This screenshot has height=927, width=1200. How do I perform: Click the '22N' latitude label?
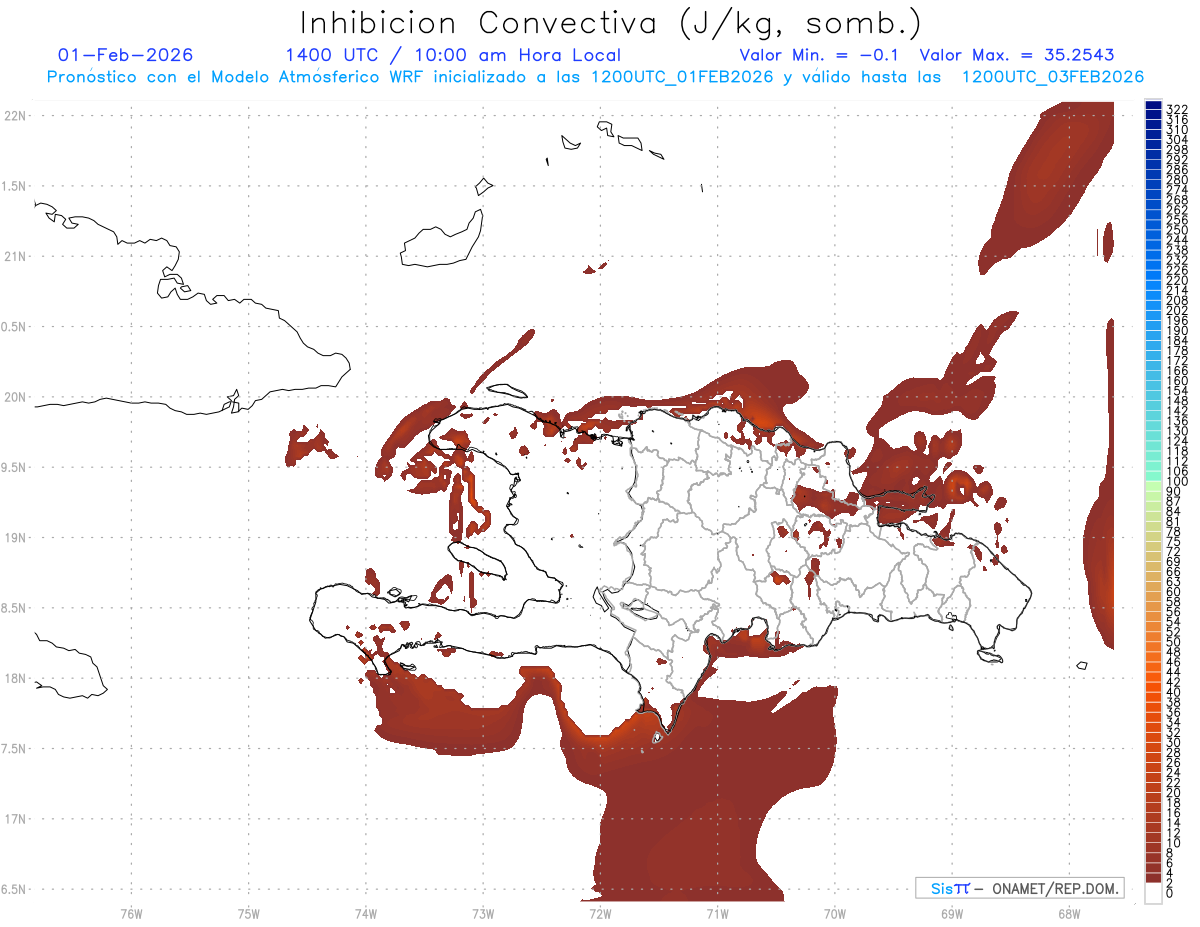click(15, 116)
